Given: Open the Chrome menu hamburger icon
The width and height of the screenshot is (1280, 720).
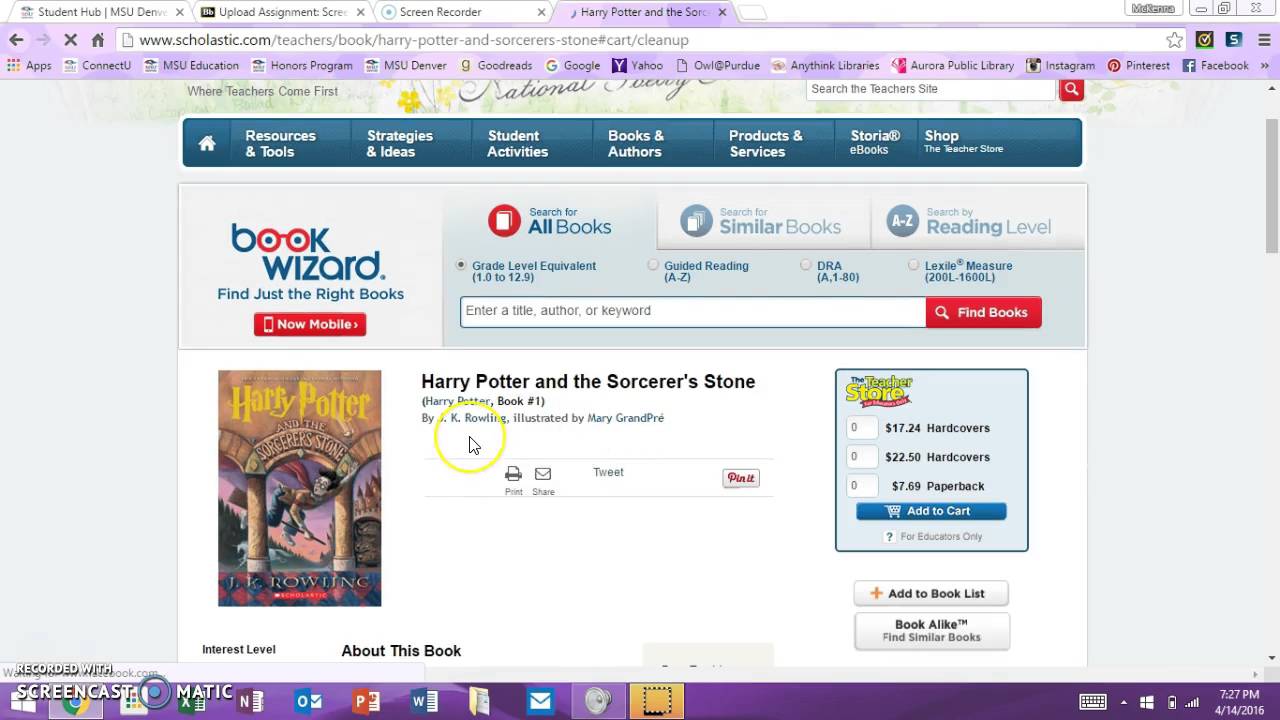Looking at the screenshot, I should [1262, 40].
